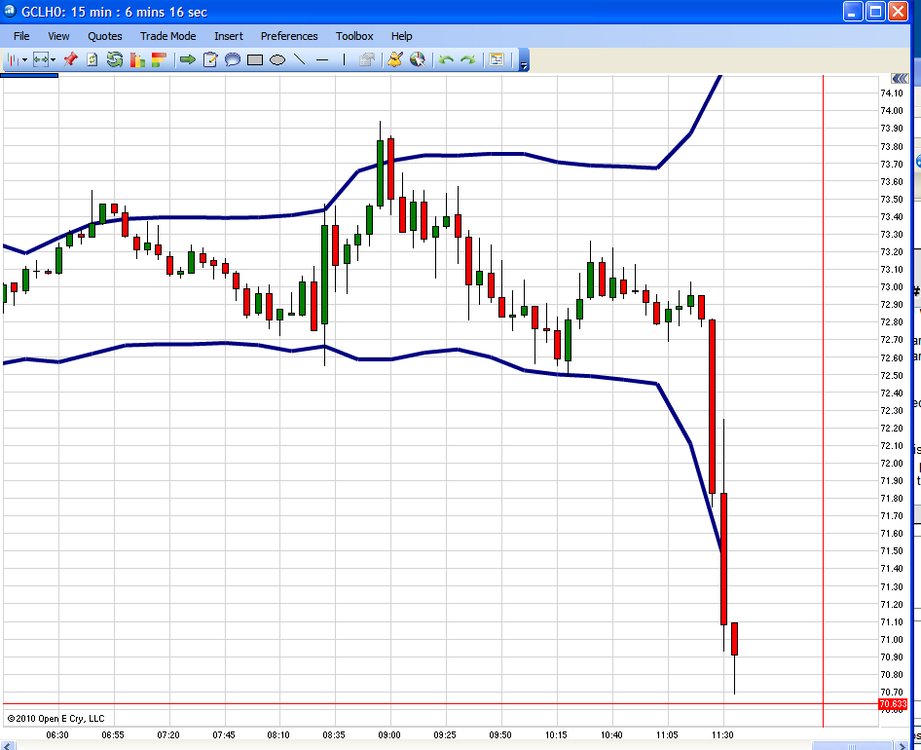Open the toolbar options overflow arrow
The height and width of the screenshot is (750, 921).
(524, 60)
